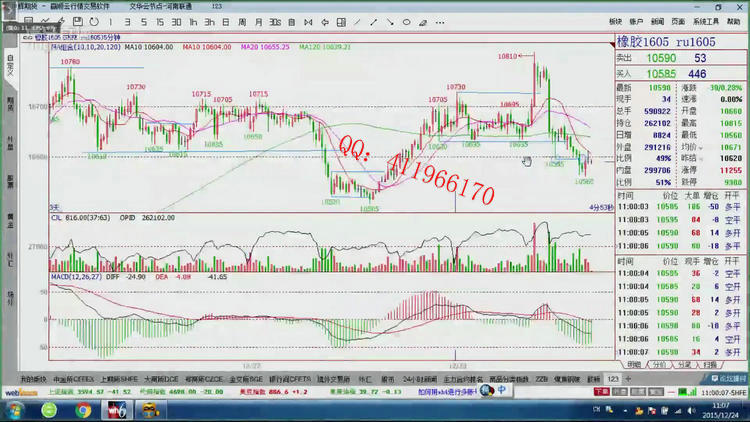Open the 中金所CFFEX exchange tab
750x422 pixels.
74,379
